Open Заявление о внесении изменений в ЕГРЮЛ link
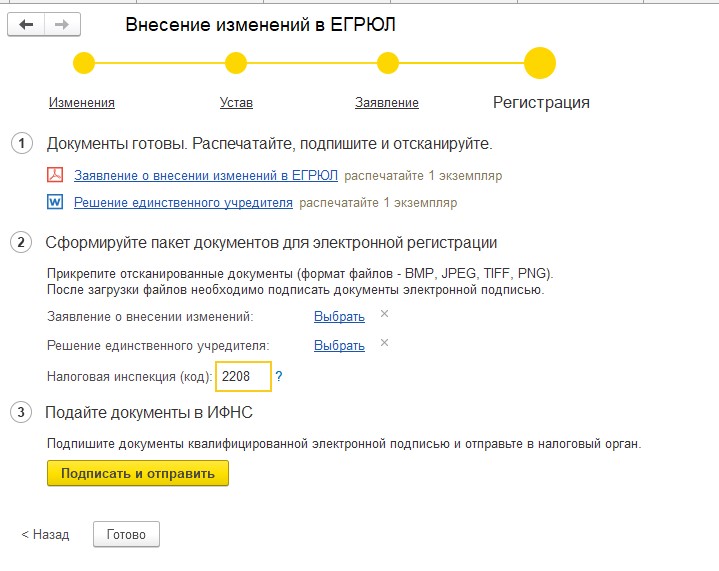The width and height of the screenshot is (719, 571). coord(206,175)
